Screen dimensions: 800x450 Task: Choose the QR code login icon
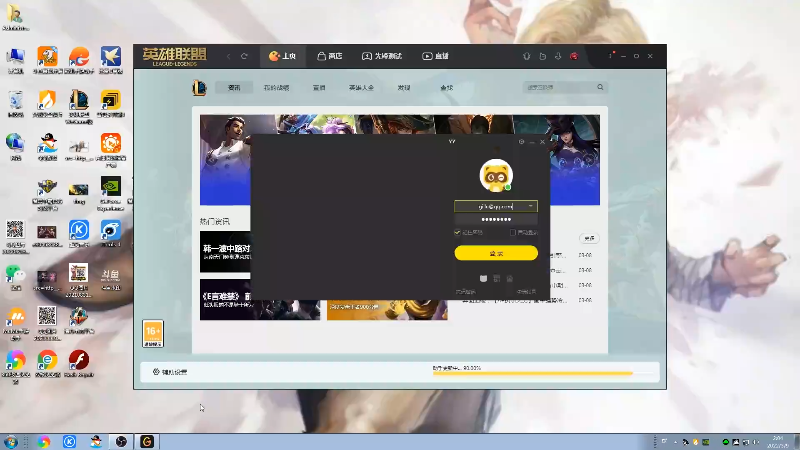coord(496,279)
